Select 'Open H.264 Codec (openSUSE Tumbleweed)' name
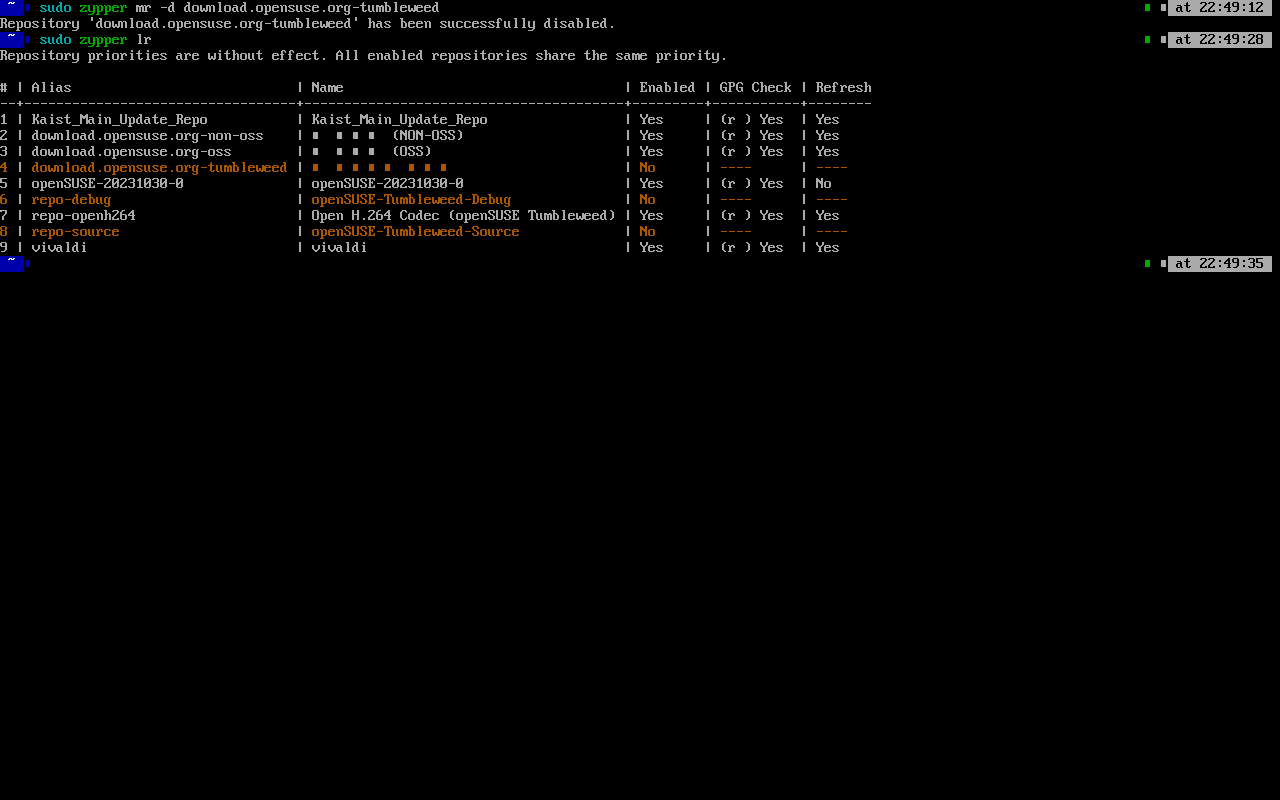 pyautogui.click(x=464, y=216)
